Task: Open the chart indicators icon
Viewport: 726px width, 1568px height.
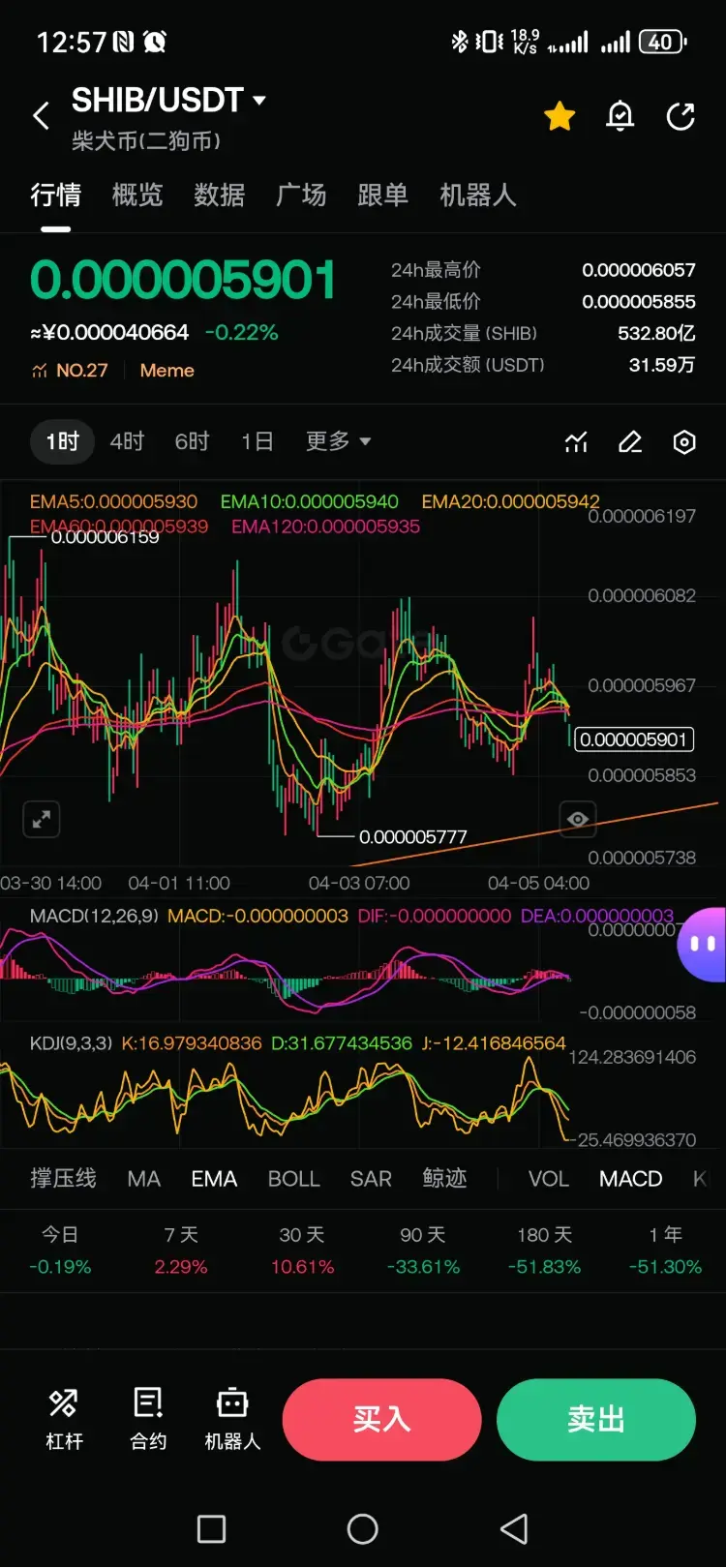Action: click(x=576, y=442)
